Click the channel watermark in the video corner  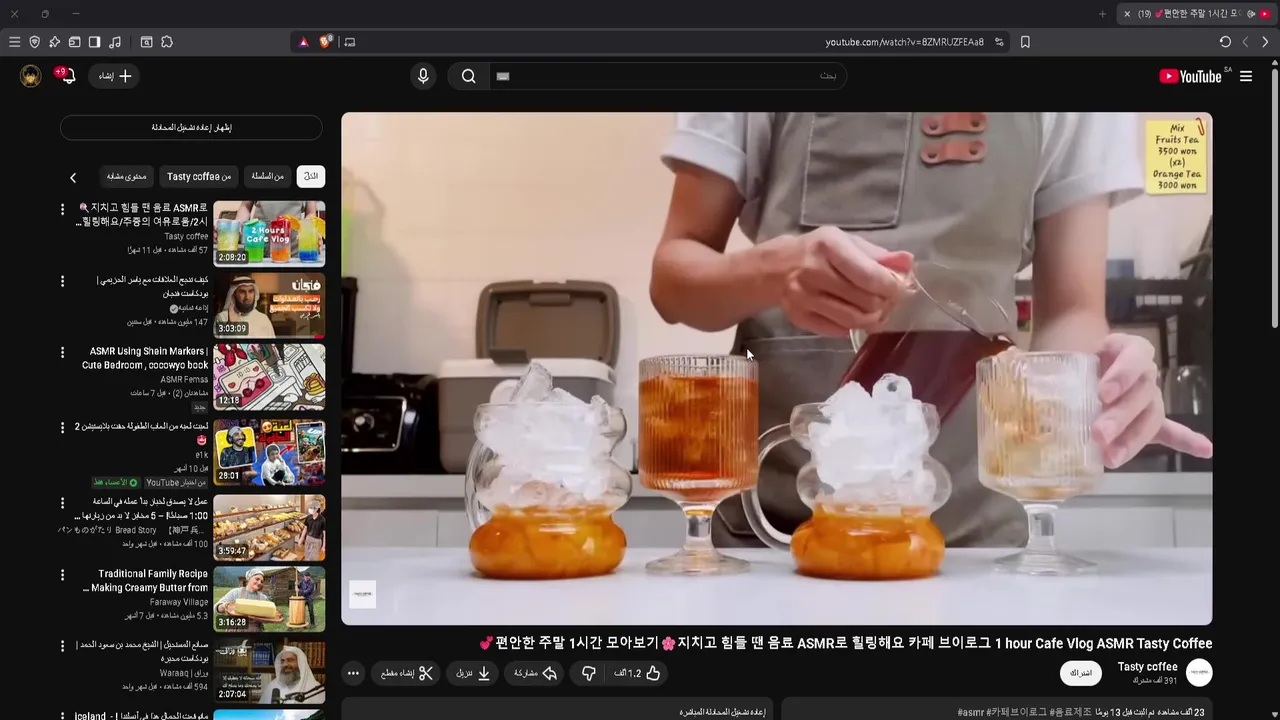[x=362, y=594]
